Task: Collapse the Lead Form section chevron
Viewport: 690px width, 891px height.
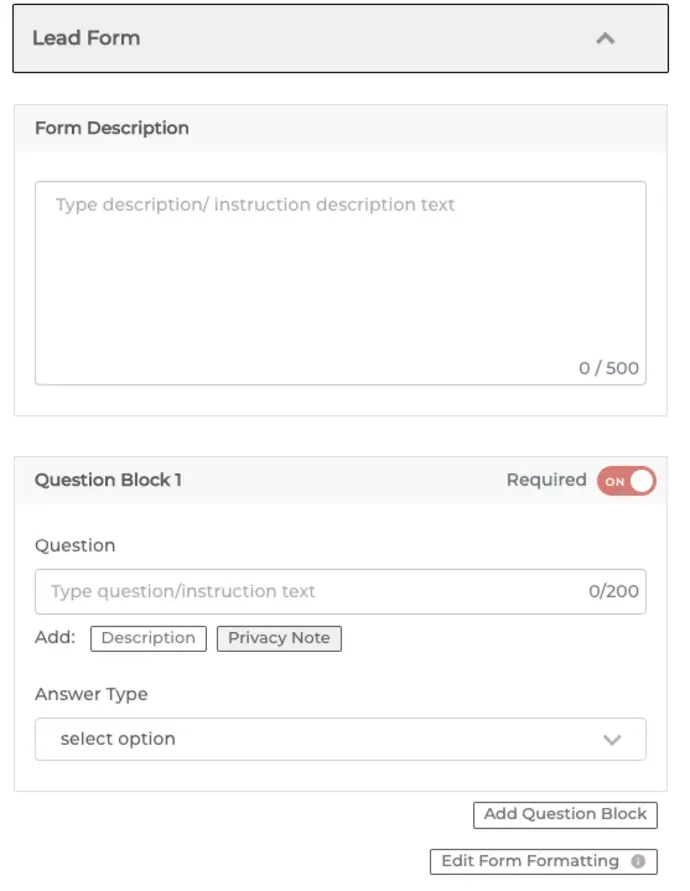Action: tap(605, 39)
